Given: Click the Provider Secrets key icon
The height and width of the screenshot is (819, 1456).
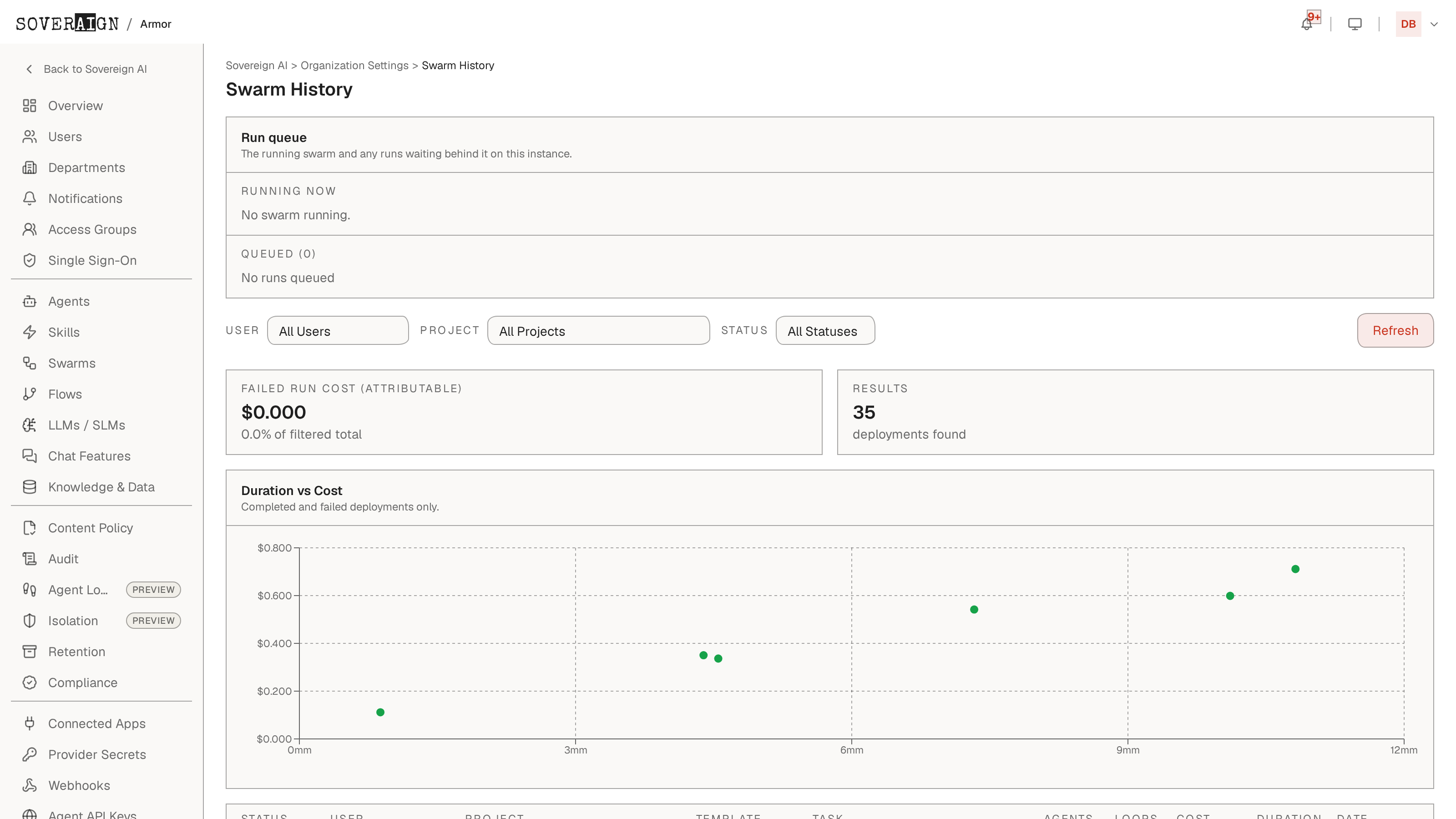Looking at the screenshot, I should coord(30,754).
